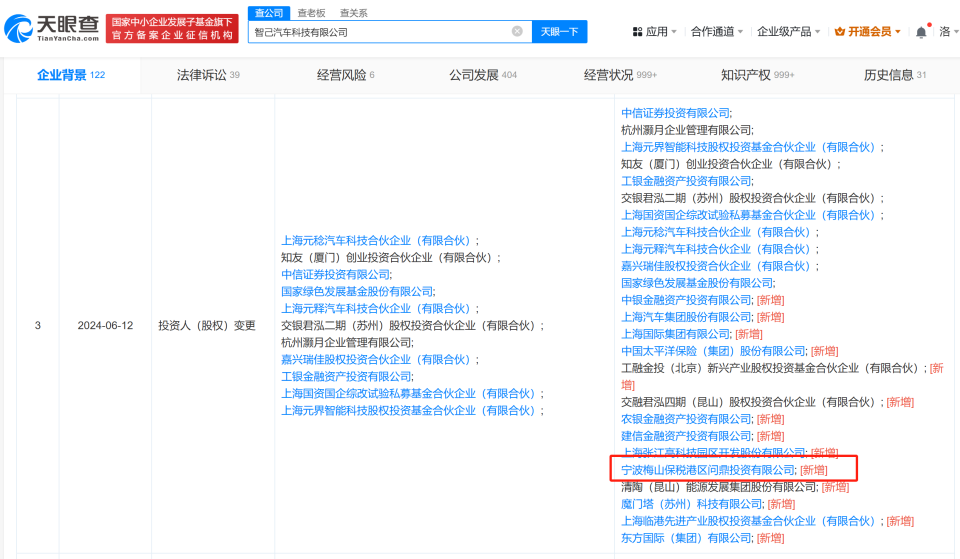
Task: Expand the 应用 dropdown
Action: tap(654, 31)
